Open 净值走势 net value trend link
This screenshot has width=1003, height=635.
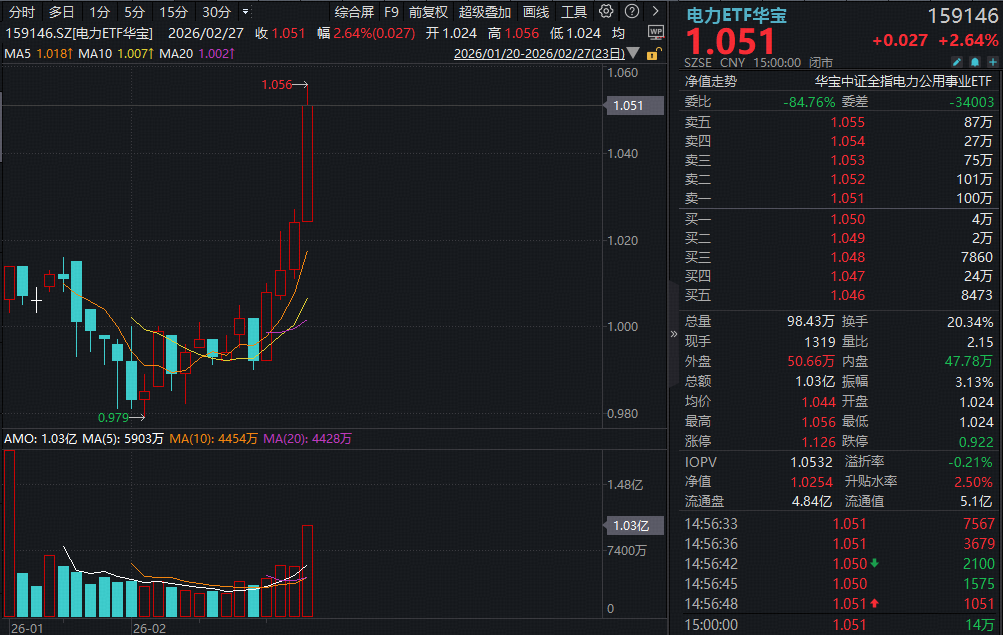coord(710,82)
